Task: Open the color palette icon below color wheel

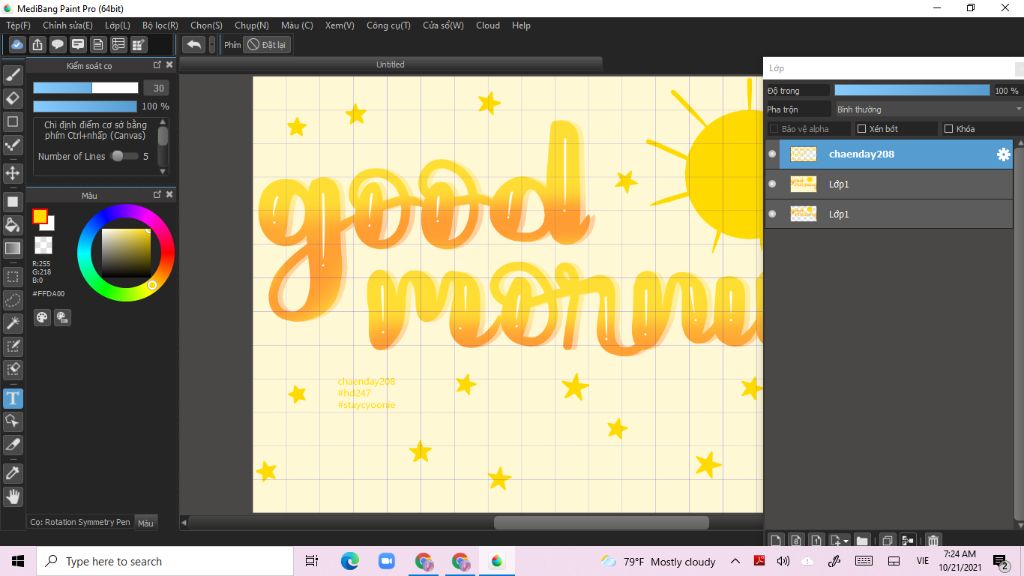Action: pos(42,317)
